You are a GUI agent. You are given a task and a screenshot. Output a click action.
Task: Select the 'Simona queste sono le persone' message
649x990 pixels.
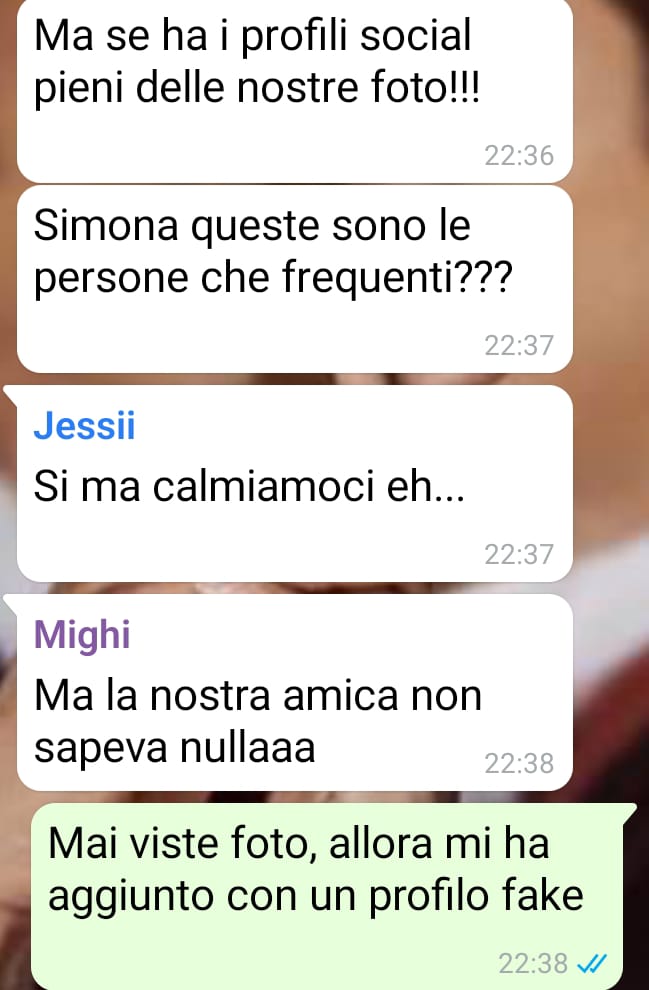pyautogui.click(x=295, y=279)
